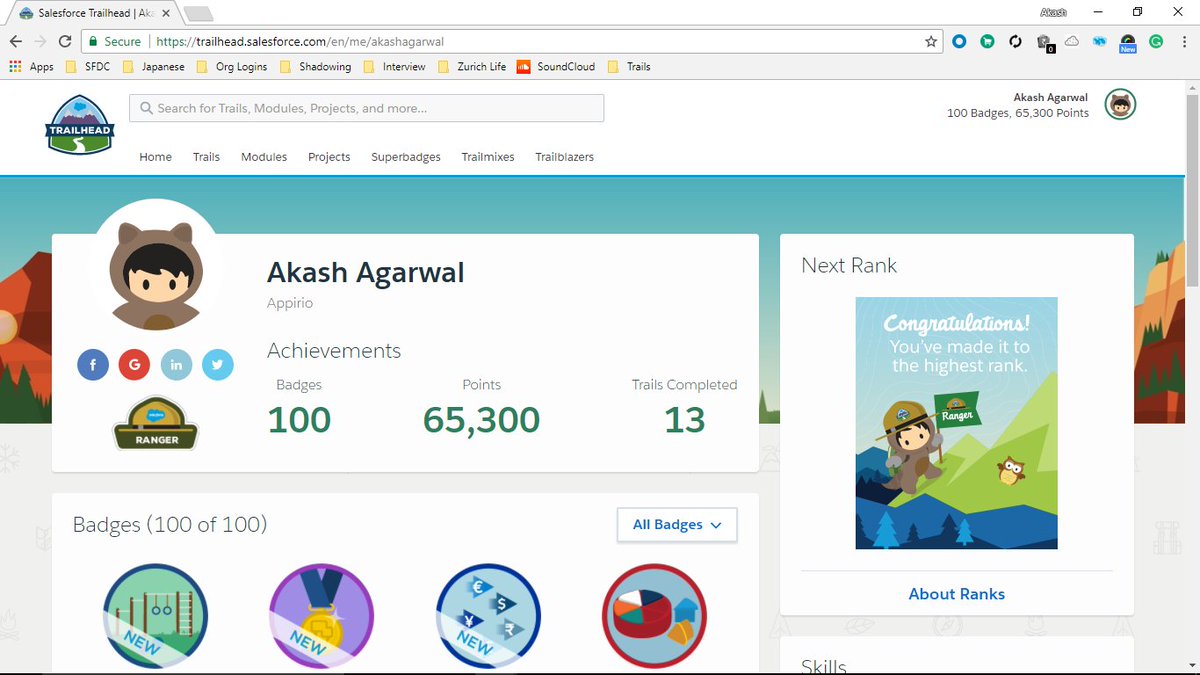Click the Trailhead logo
This screenshot has height=675, width=1200.
(80, 124)
